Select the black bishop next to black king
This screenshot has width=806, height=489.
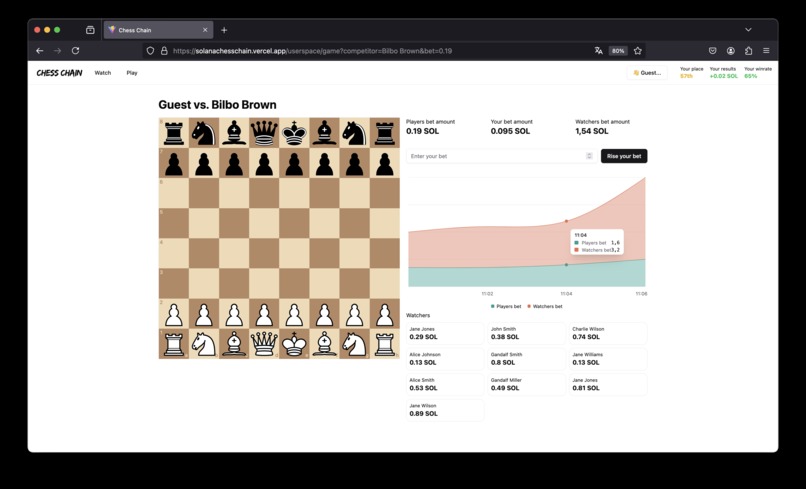point(324,133)
